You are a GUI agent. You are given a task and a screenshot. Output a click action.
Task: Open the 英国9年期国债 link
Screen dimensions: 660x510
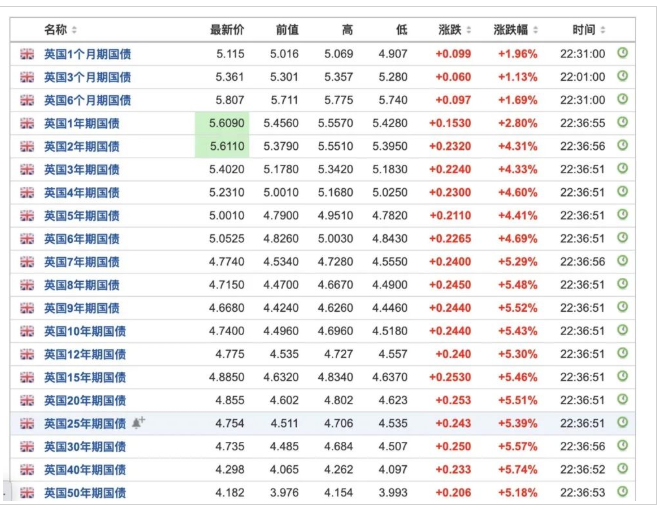coord(82,308)
